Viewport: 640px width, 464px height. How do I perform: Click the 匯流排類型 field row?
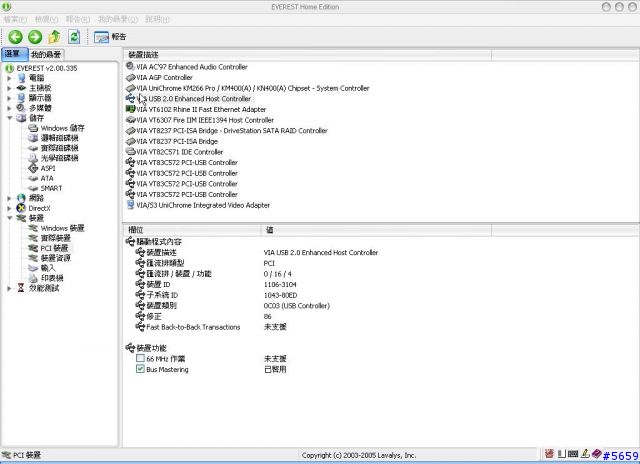[x=165, y=263]
